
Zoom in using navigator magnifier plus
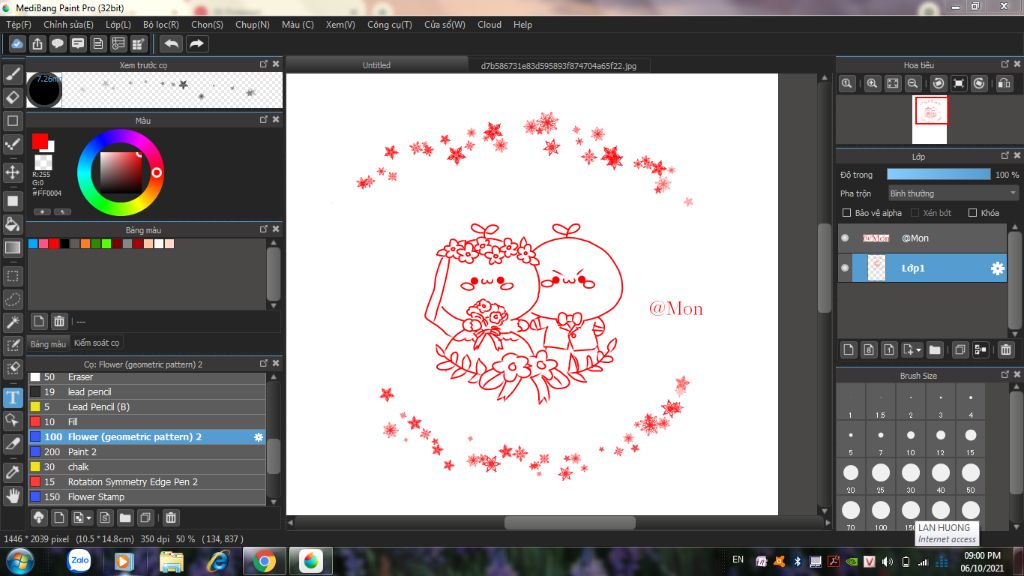pos(872,84)
